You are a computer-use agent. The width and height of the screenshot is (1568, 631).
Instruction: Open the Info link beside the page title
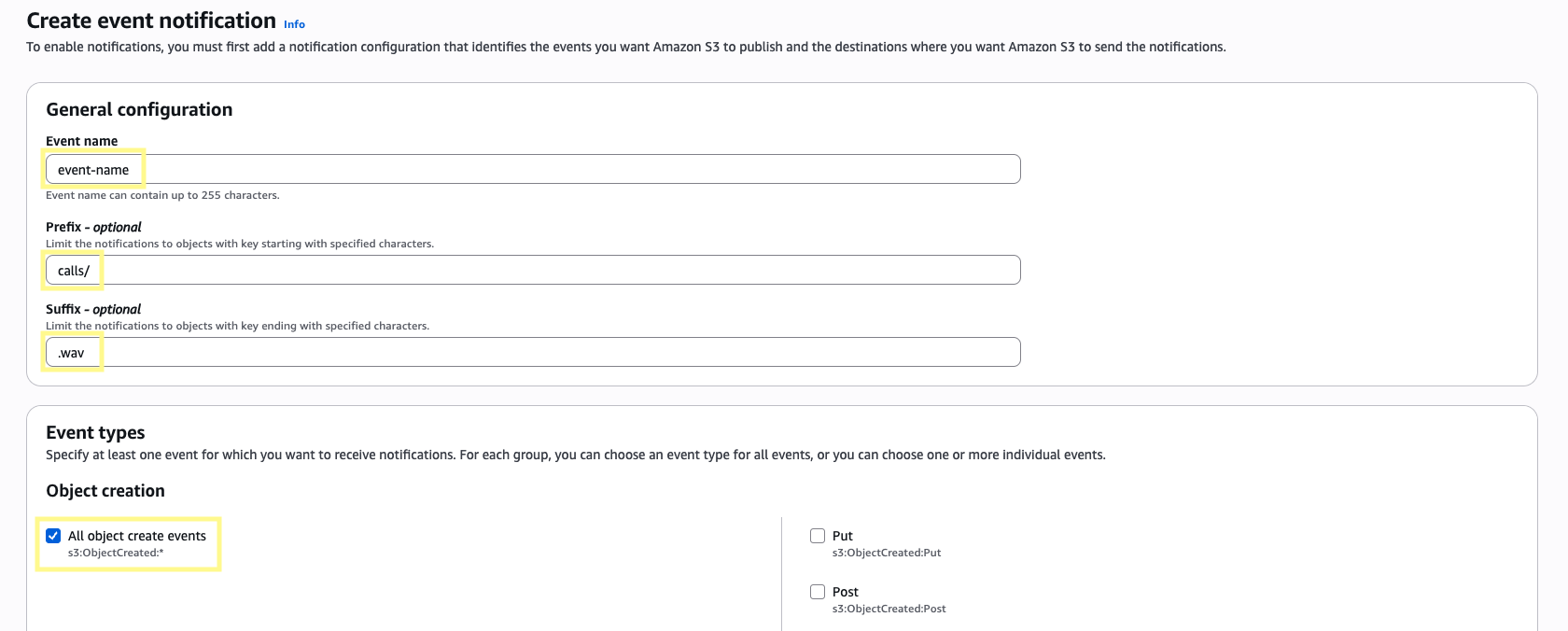tap(294, 24)
